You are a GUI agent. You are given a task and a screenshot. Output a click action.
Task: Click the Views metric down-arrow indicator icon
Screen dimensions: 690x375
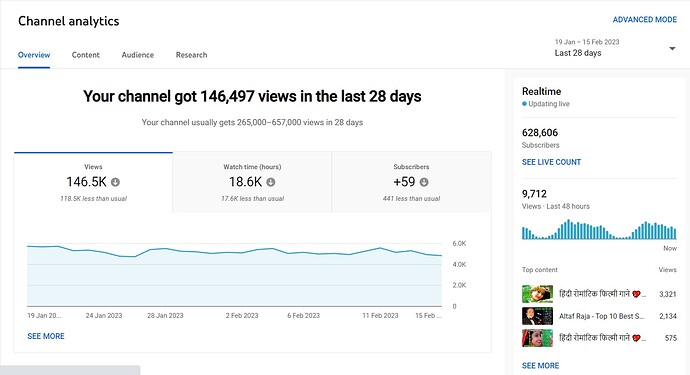coord(115,182)
